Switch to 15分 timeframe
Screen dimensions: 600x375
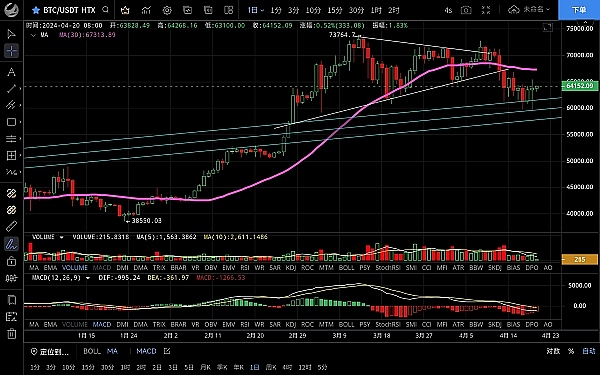tap(335, 10)
